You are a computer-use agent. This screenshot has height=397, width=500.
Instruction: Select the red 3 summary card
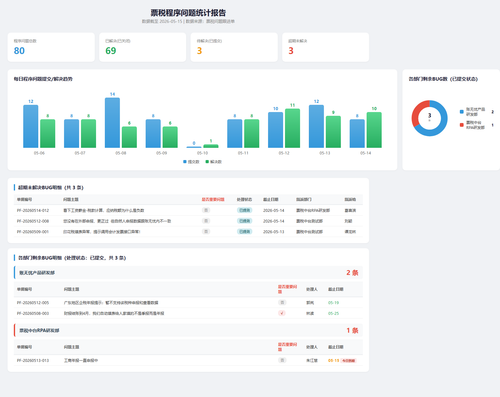(325, 47)
